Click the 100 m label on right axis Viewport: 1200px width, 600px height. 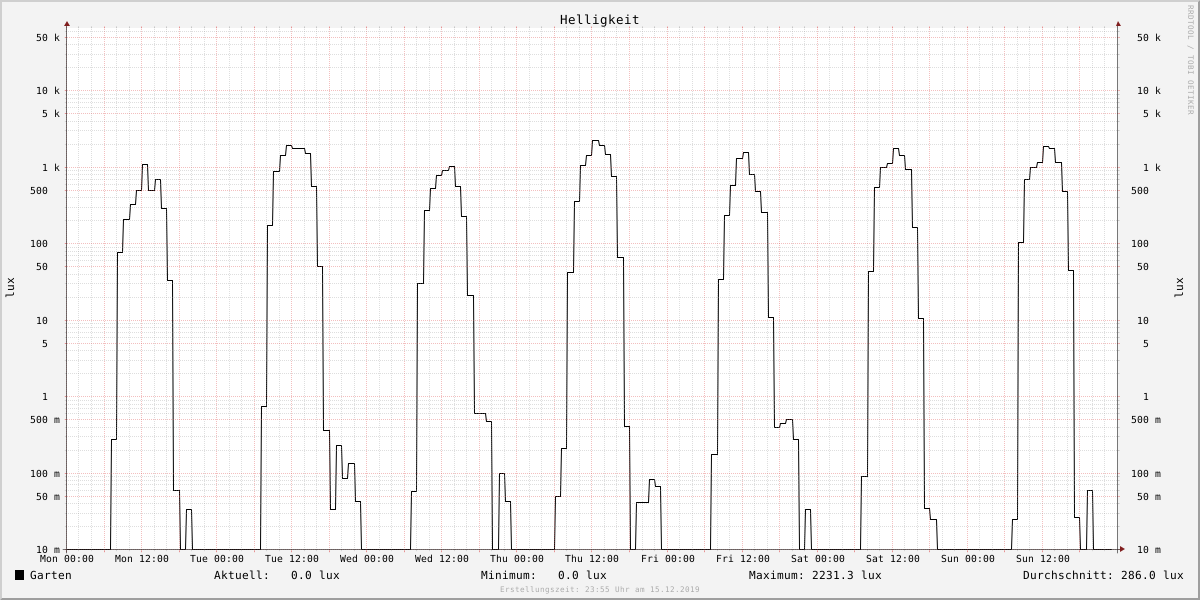(x=1146, y=474)
